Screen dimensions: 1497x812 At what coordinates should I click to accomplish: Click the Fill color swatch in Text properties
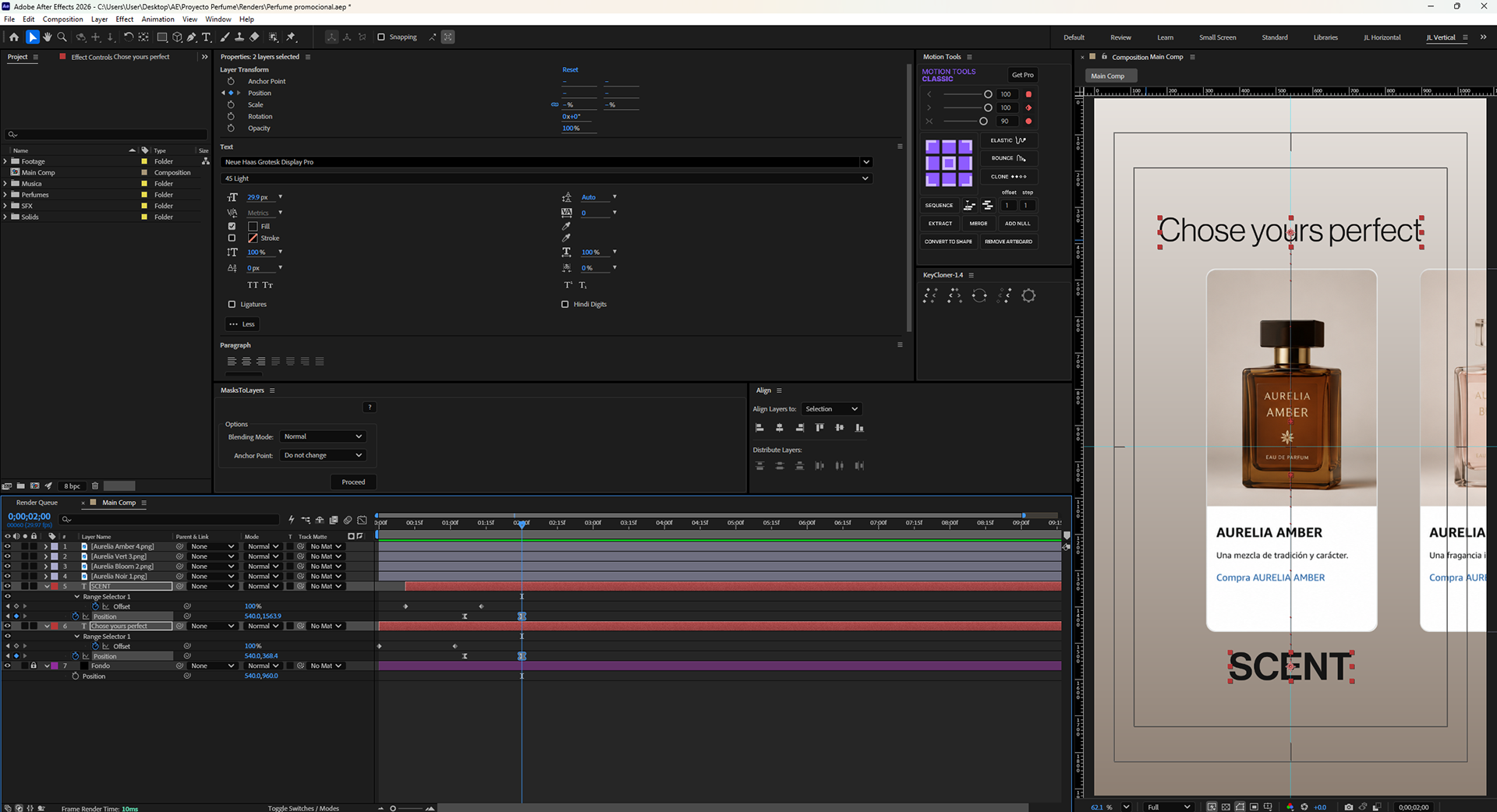253,227
